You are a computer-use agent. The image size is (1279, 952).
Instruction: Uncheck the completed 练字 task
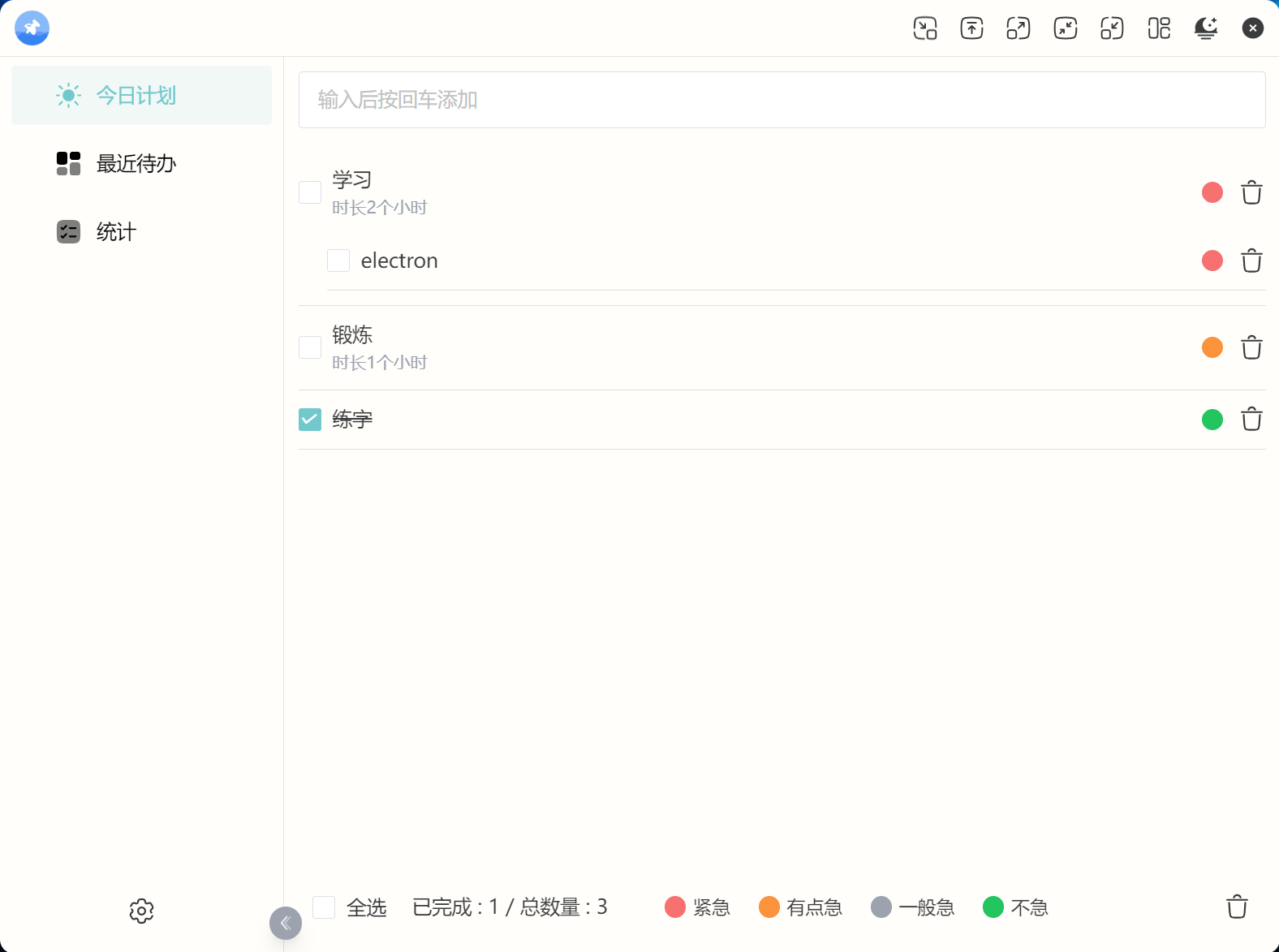(310, 420)
